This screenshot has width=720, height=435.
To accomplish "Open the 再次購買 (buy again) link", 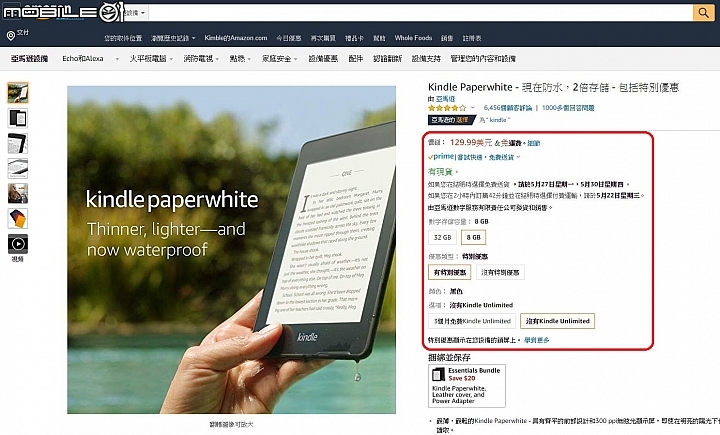I will [x=323, y=38].
